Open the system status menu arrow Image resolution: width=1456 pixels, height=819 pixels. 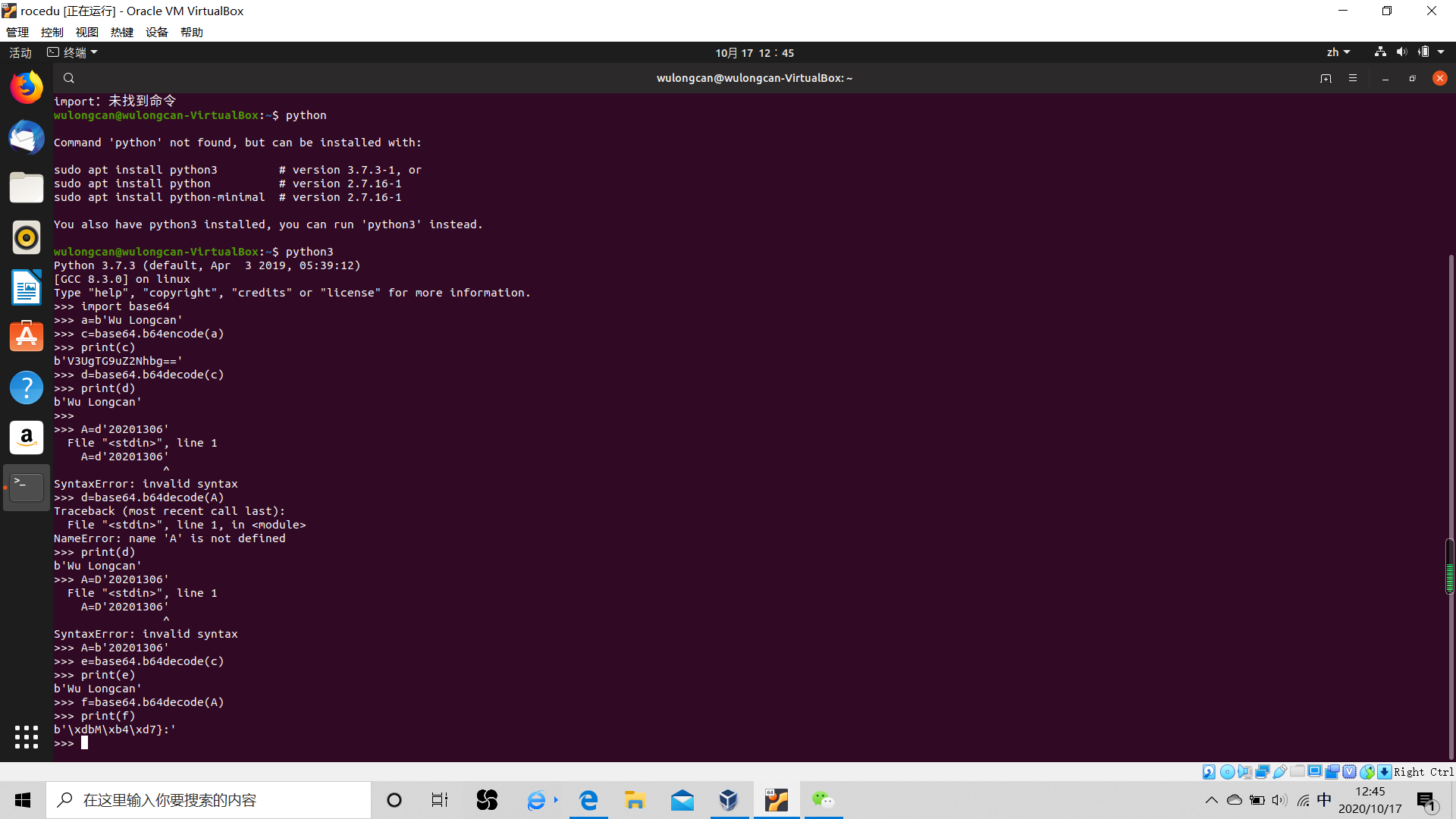(x=1441, y=52)
